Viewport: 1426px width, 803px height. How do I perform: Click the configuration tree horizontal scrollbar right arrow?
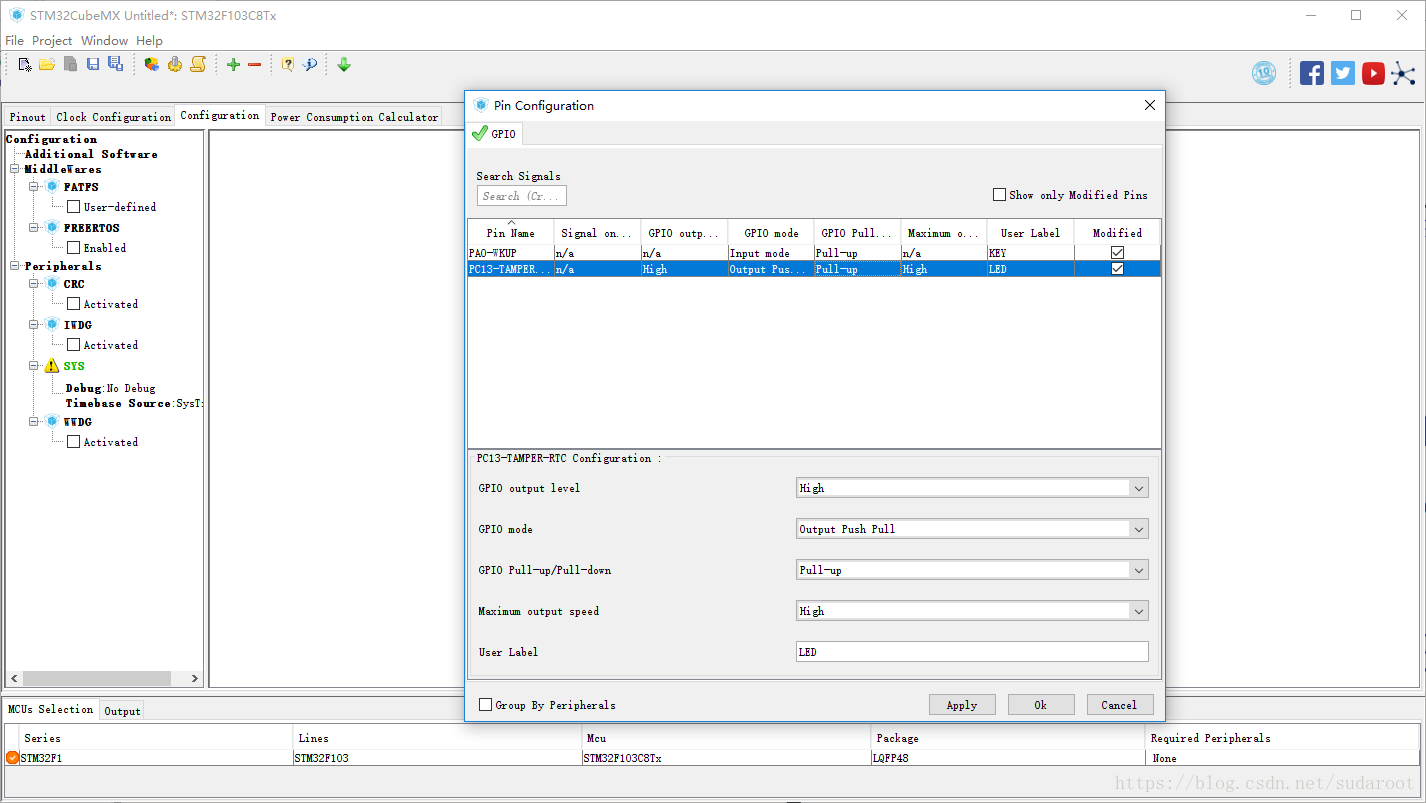pyautogui.click(x=195, y=678)
